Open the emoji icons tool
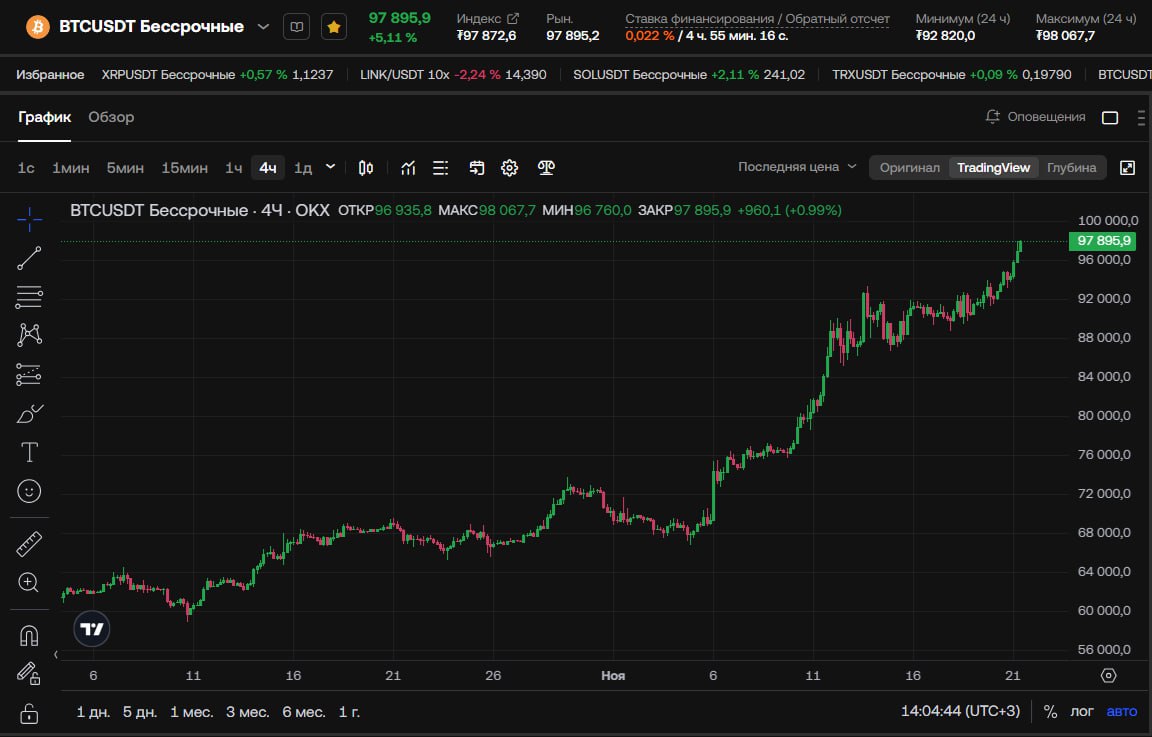 tap(29, 491)
